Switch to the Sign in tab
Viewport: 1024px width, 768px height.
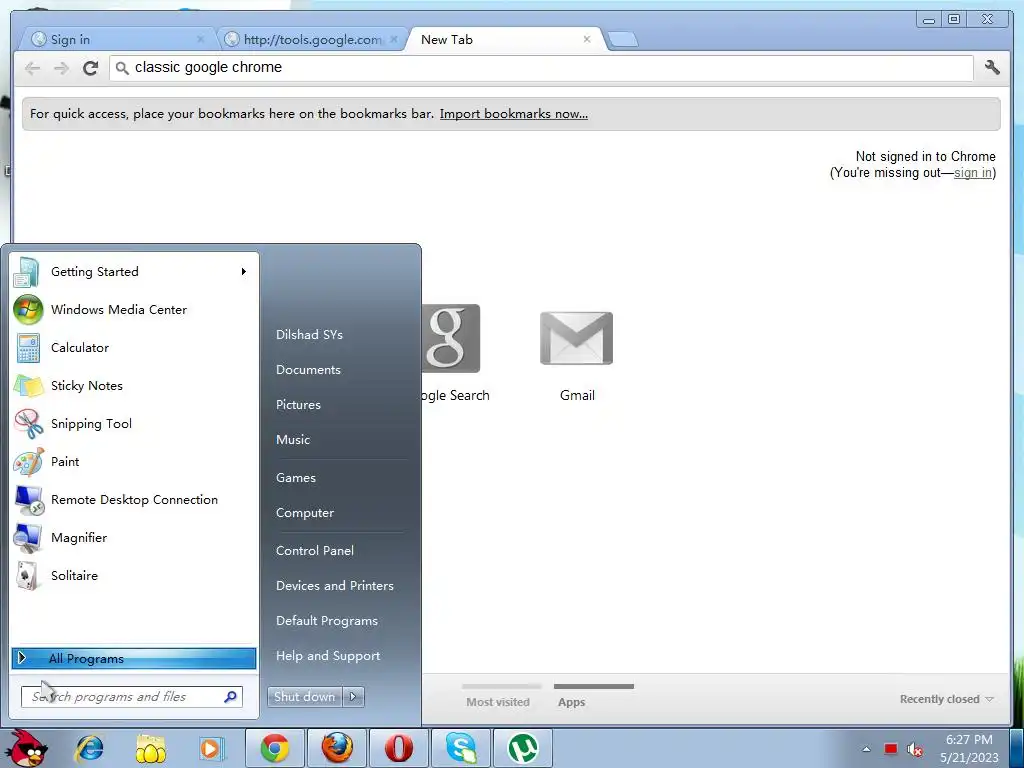[118, 39]
